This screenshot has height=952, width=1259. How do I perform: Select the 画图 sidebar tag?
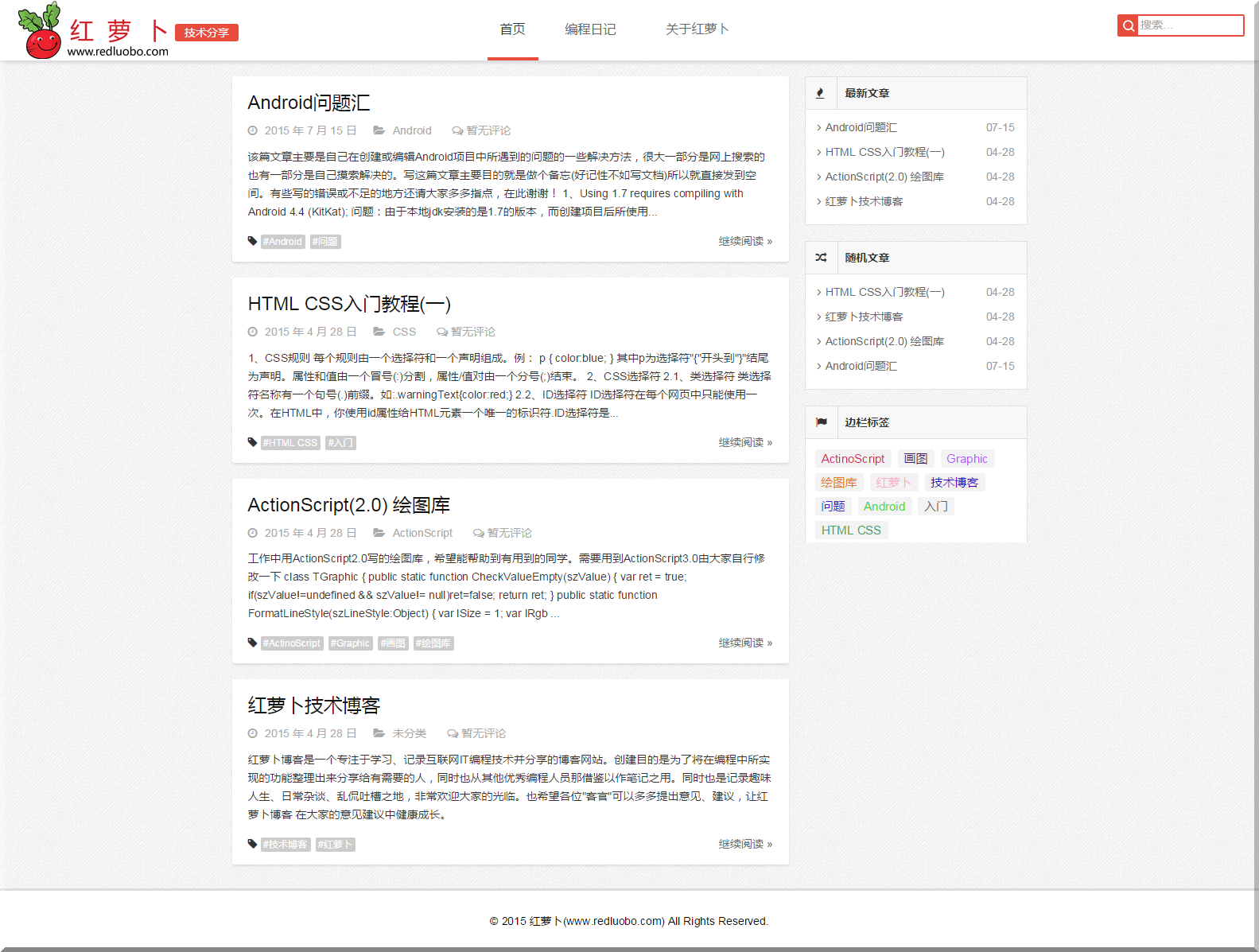[916, 459]
